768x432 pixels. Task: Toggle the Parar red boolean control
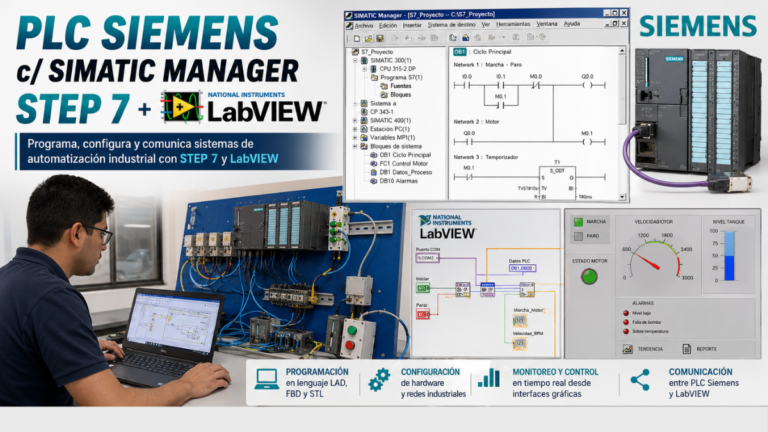click(x=423, y=314)
